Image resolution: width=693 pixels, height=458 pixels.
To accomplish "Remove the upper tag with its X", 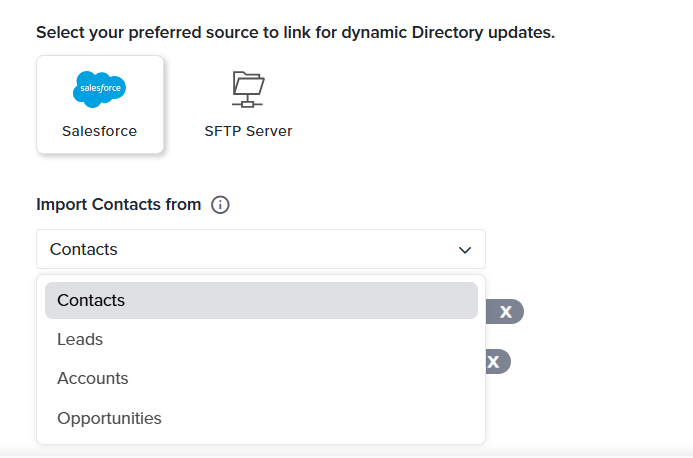I will coord(506,312).
